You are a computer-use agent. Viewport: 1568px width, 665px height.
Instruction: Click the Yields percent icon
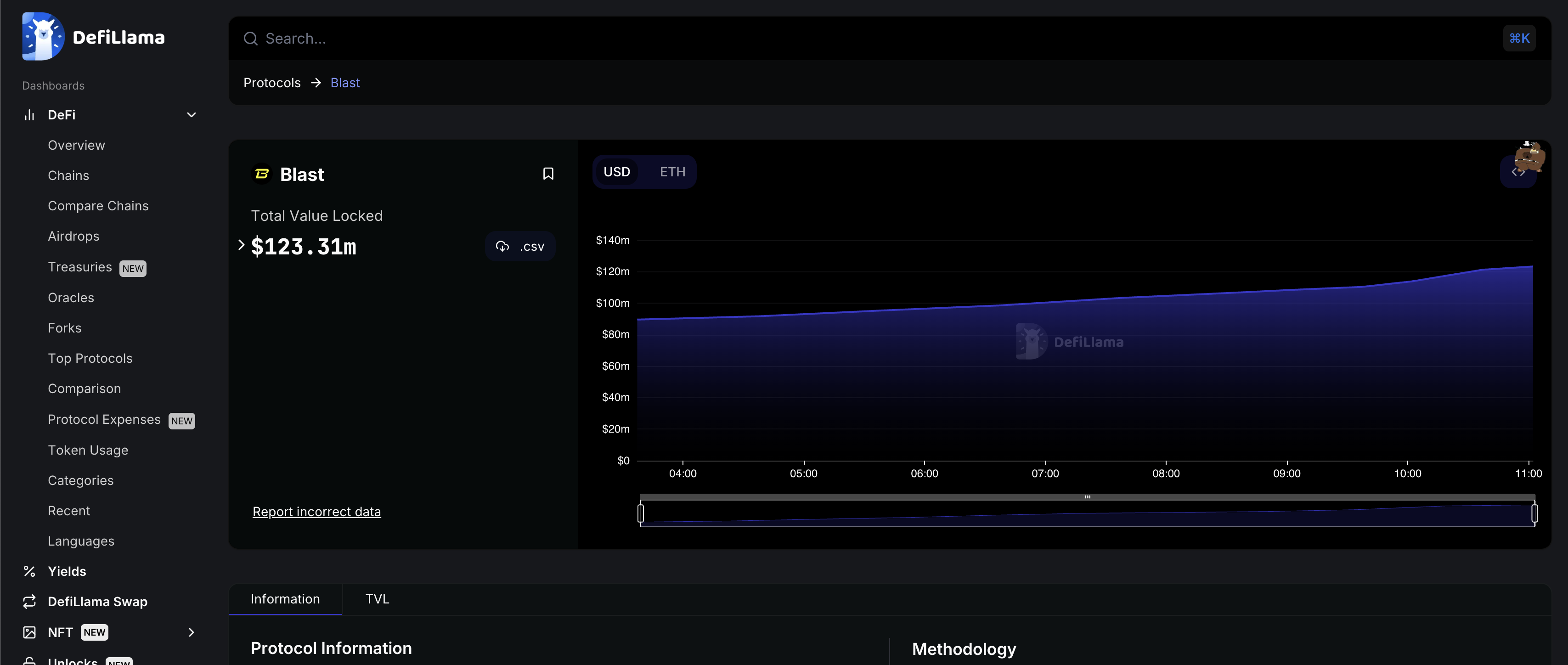click(29, 571)
